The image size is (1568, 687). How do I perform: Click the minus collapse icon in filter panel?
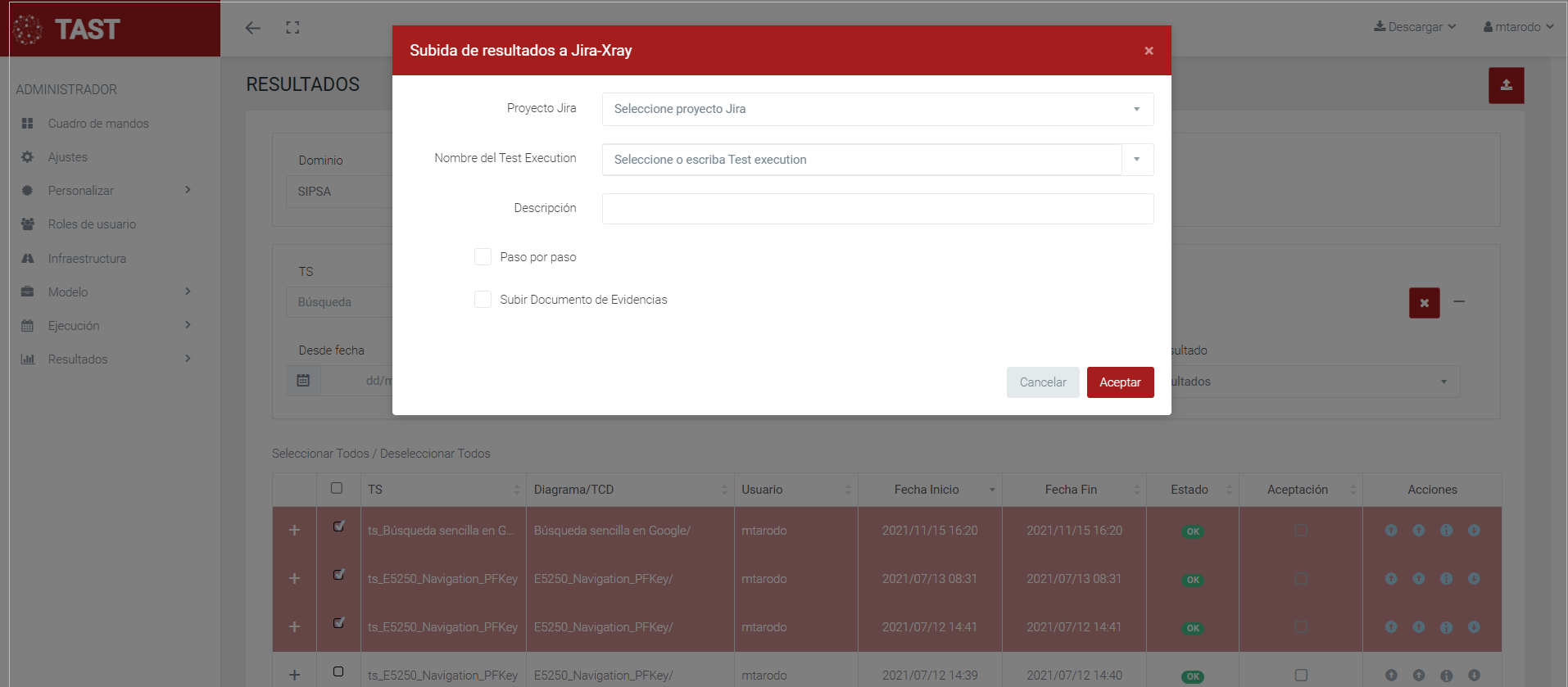tap(1459, 301)
